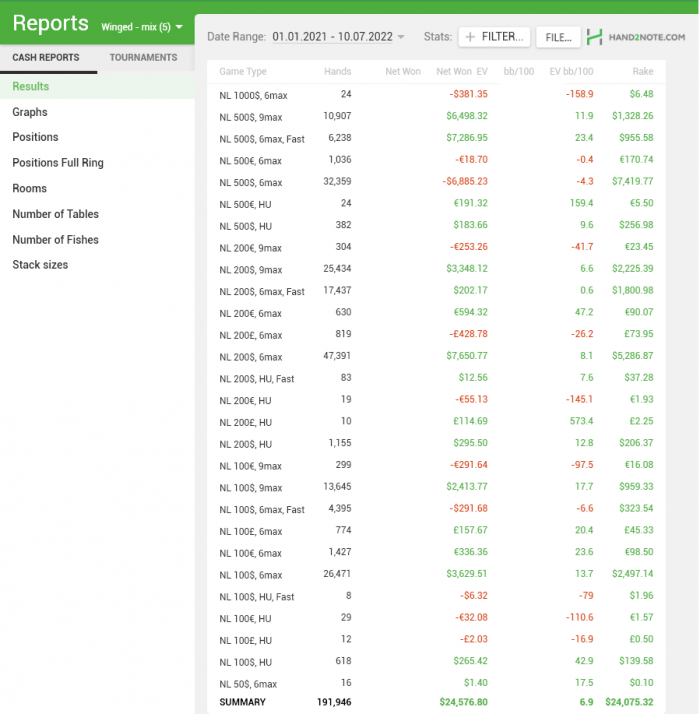The image size is (700, 714).
Task: Select the Cash Reports tab
Action: [x=46, y=58]
